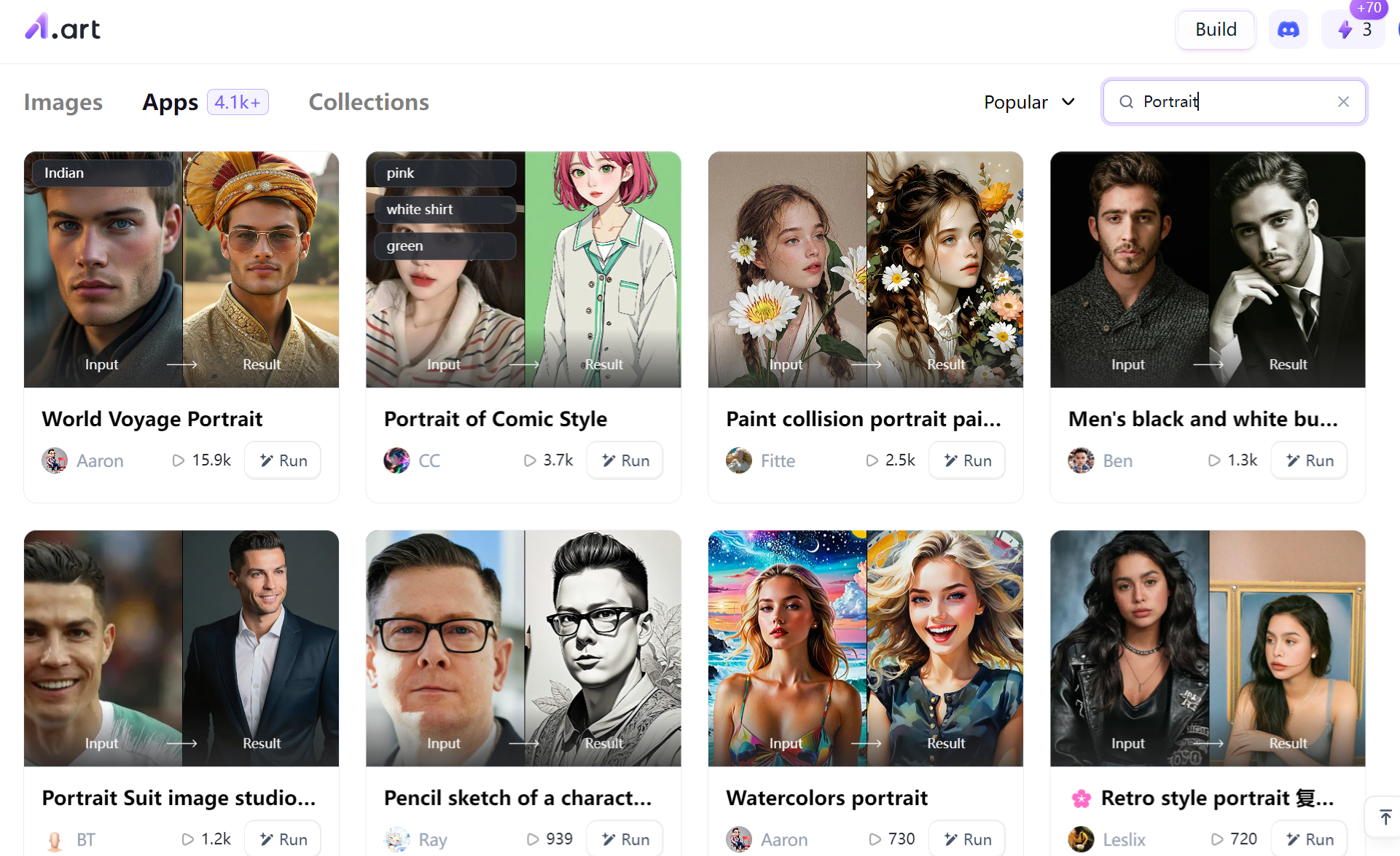Click the 720 run count play icon
This screenshot has height=856, width=1400.
click(1216, 839)
